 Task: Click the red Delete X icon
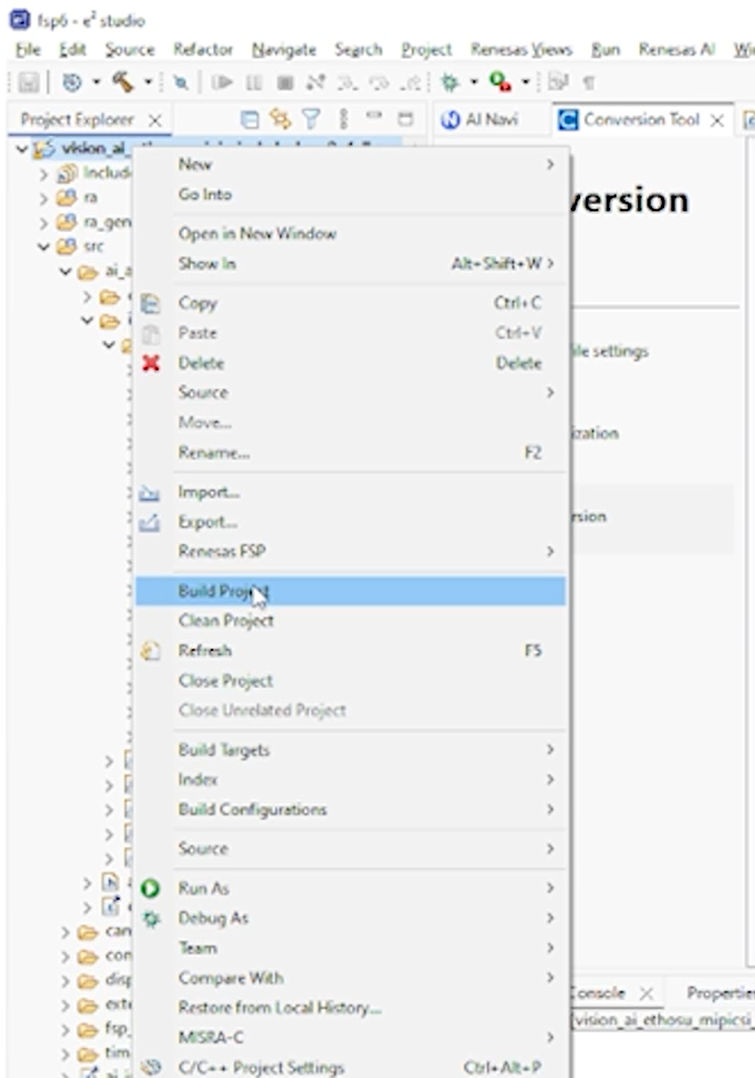(151, 363)
